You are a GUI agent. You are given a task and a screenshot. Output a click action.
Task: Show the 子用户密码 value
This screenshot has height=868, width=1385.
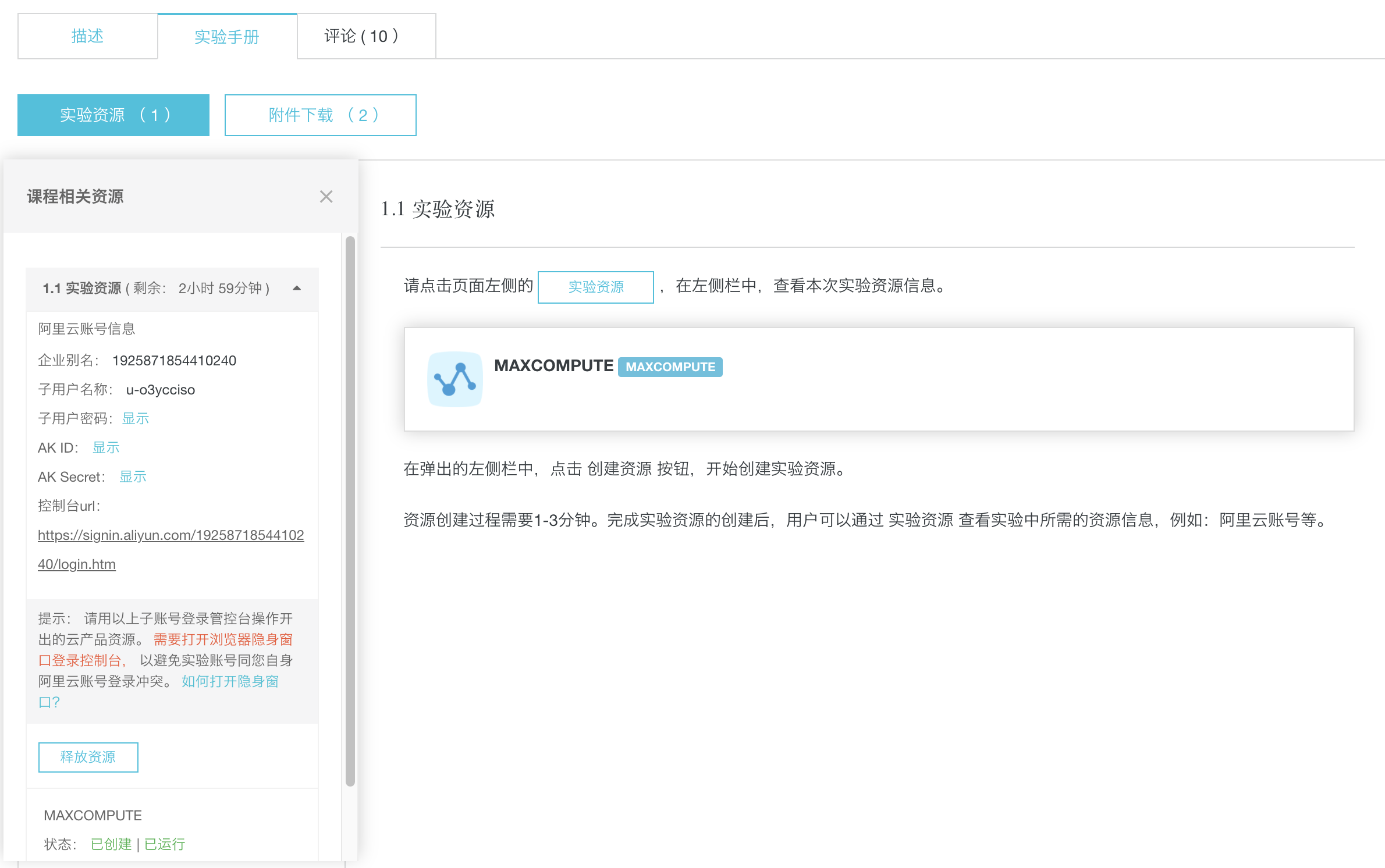(135, 418)
